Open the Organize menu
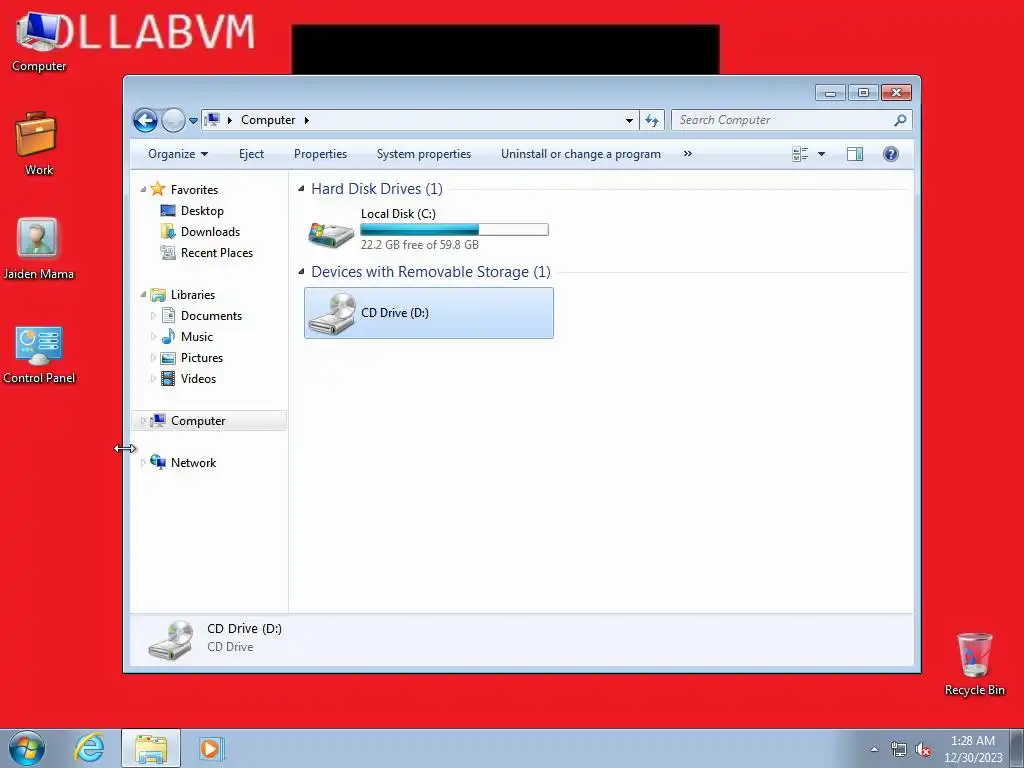Screen dimensions: 1024x768 point(178,154)
